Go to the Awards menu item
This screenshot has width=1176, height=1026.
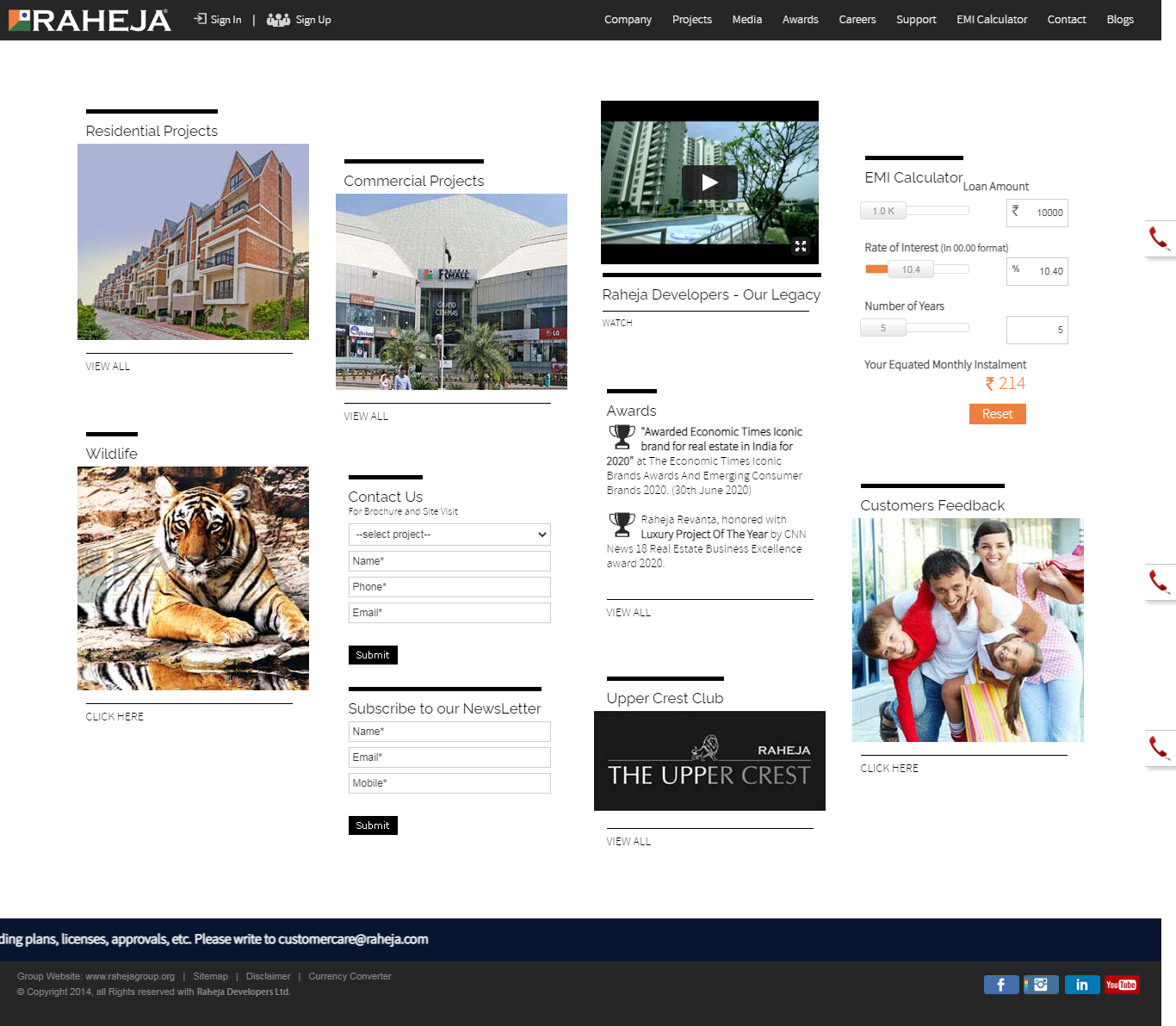click(x=801, y=20)
